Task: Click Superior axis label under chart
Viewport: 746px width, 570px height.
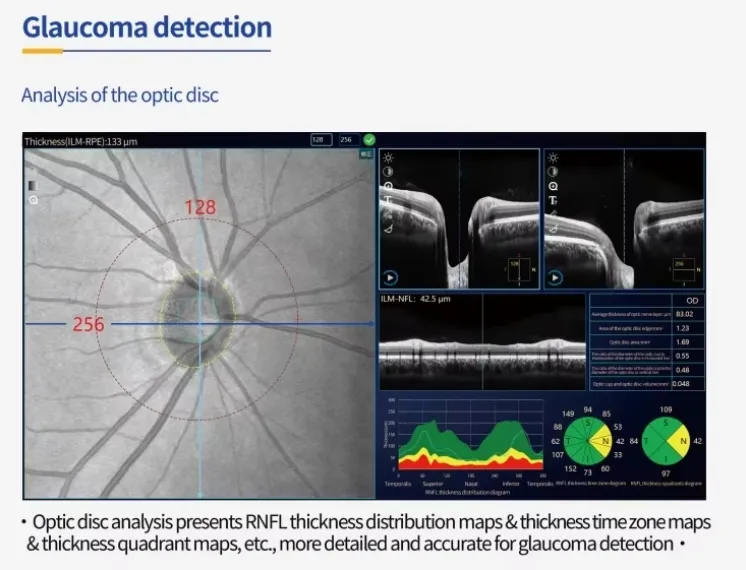Action: coord(432,484)
